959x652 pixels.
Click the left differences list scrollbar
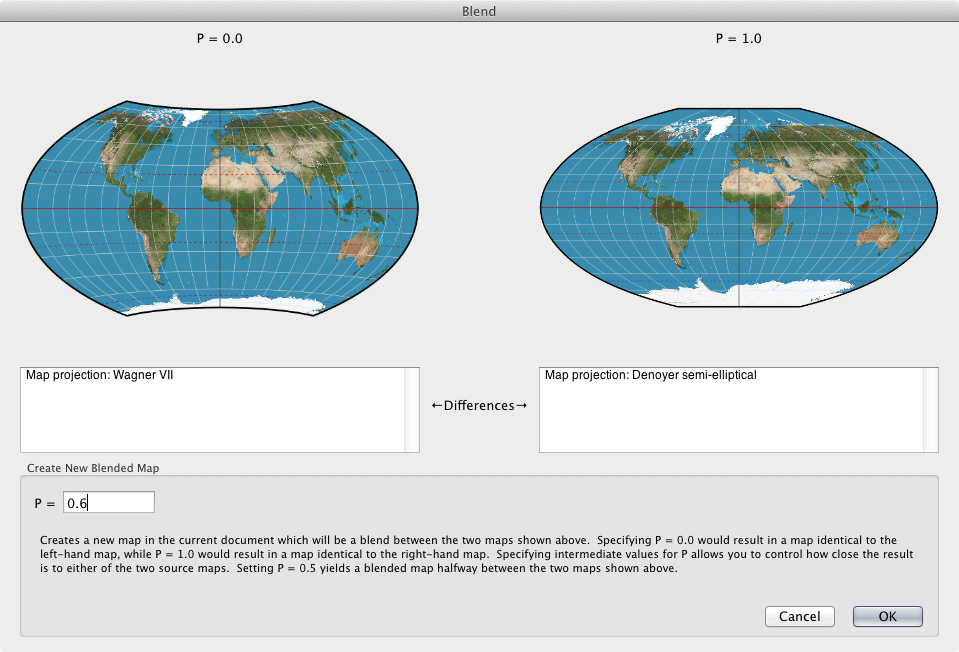point(411,409)
